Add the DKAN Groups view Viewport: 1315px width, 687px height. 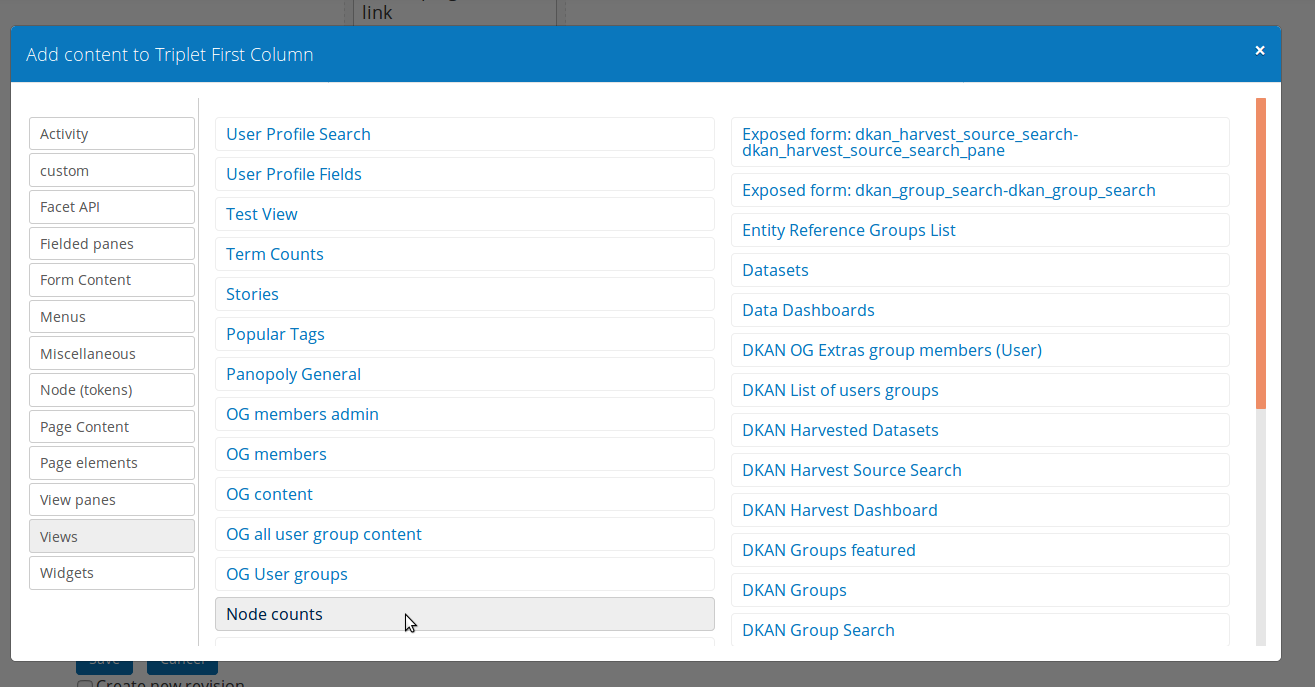pos(980,590)
